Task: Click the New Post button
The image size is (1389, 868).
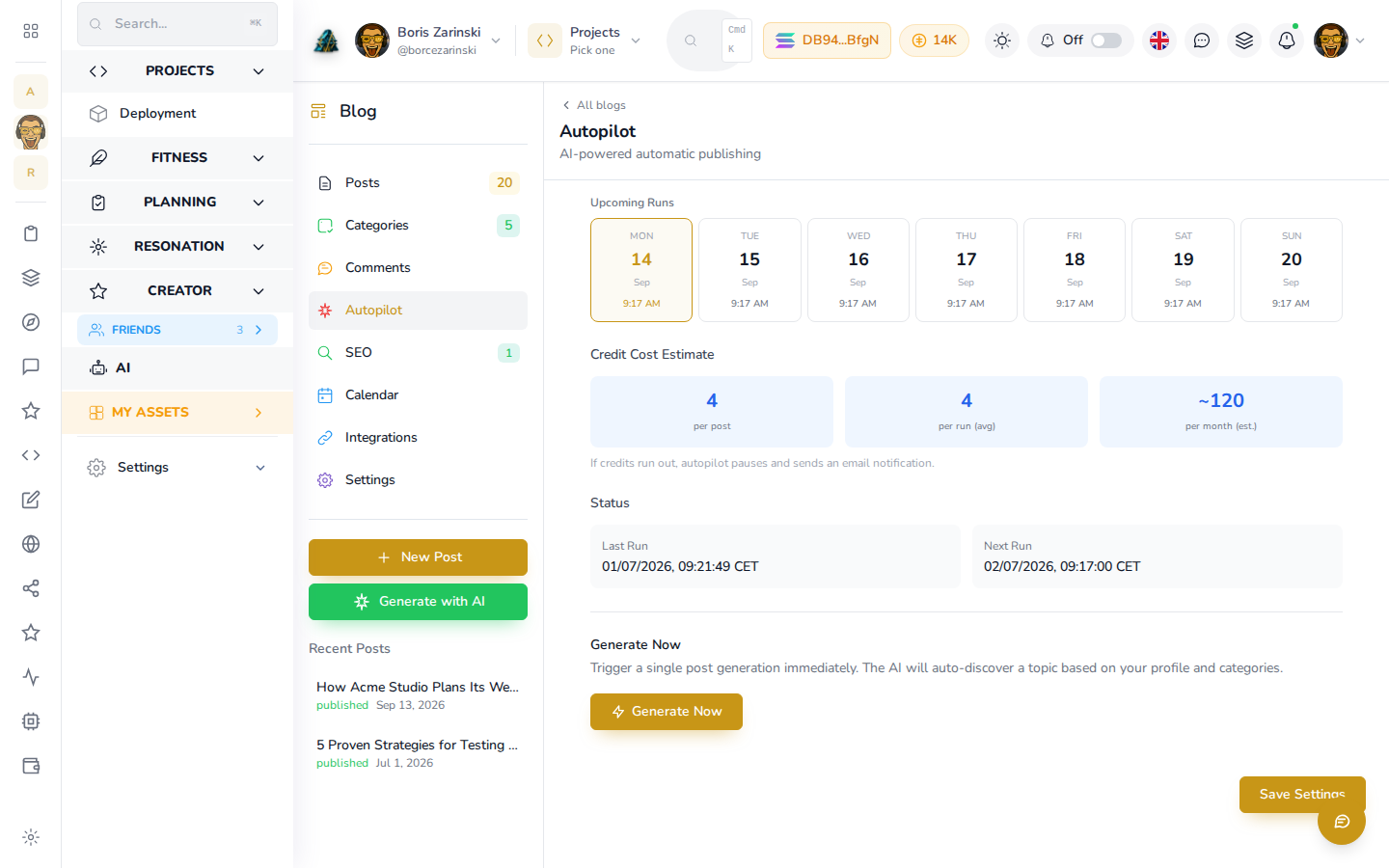Action: click(x=418, y=557)
